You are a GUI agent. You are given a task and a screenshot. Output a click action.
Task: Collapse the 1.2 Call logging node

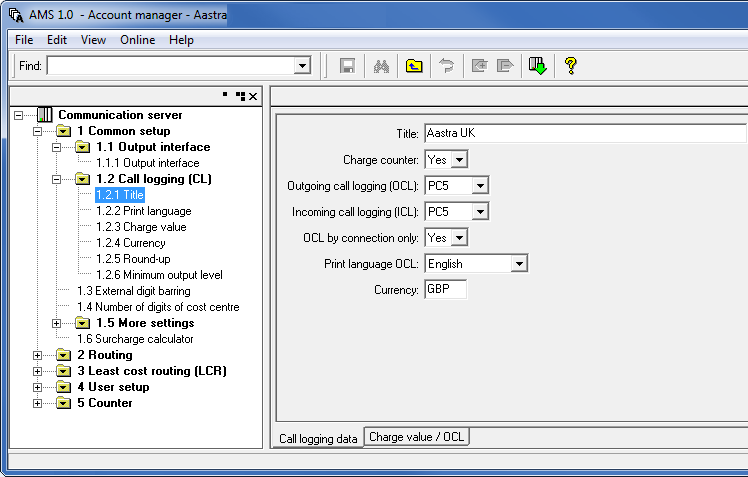[57, 179]
